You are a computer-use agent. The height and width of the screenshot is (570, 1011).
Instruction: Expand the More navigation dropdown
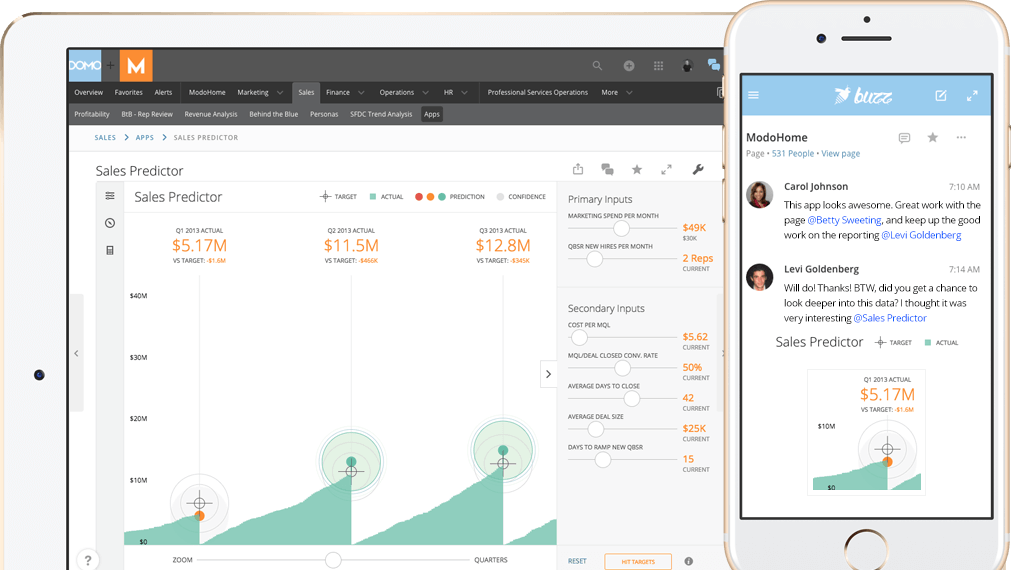(616, 92)
